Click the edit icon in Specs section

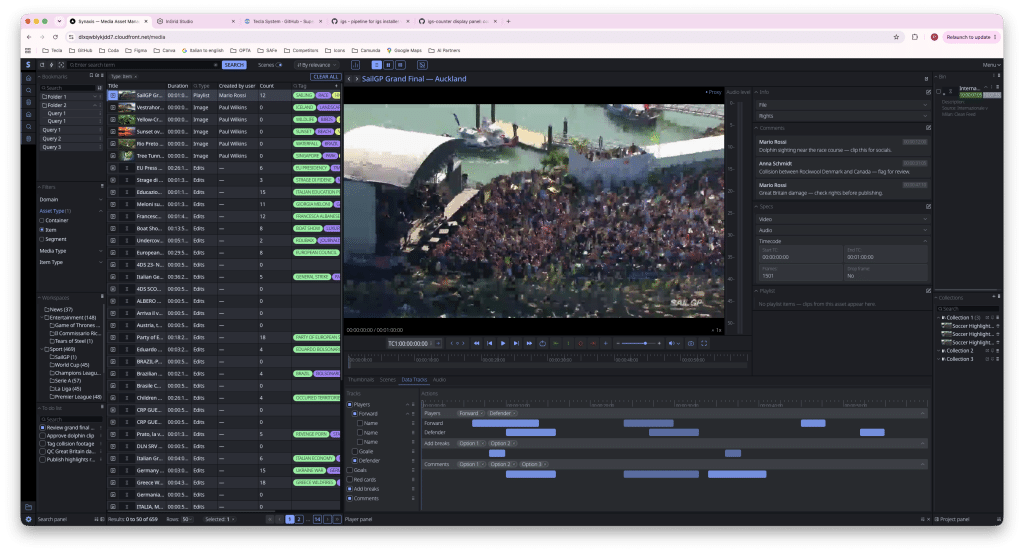928,206
